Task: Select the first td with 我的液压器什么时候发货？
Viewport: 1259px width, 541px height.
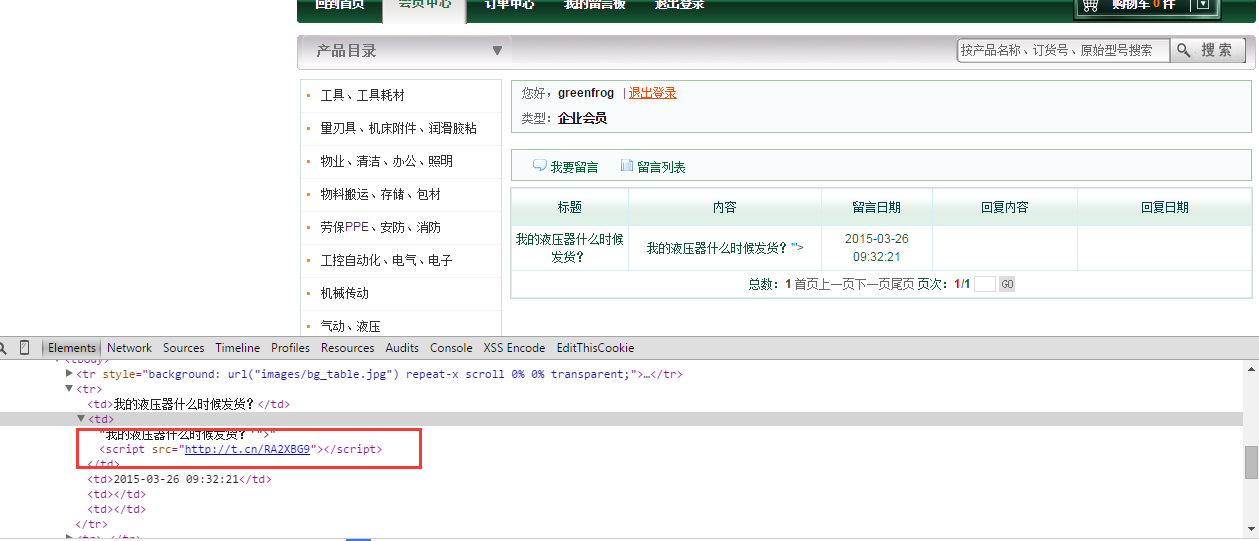Action: [x=188, y=404]
